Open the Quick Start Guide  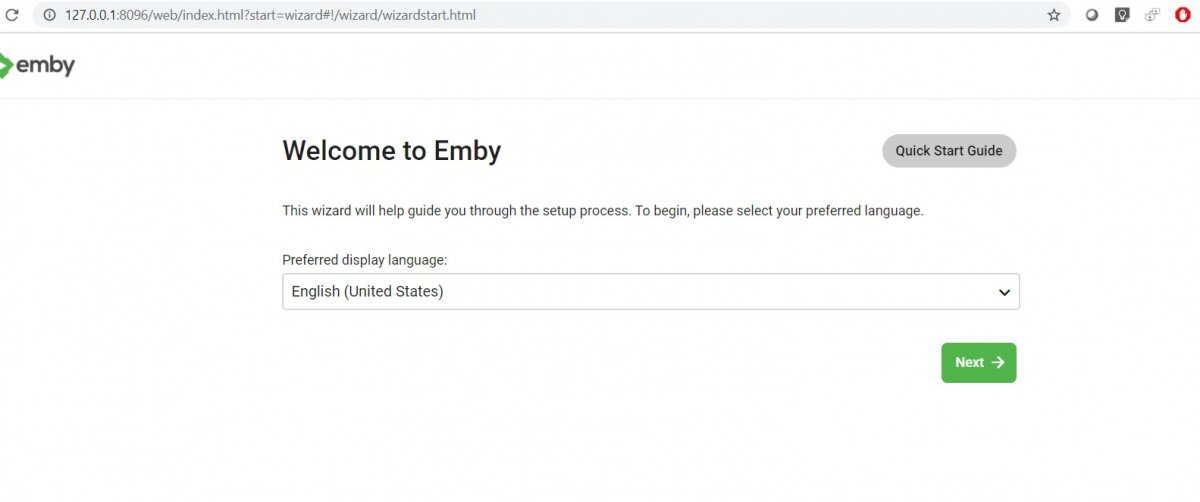pos(948,151)
